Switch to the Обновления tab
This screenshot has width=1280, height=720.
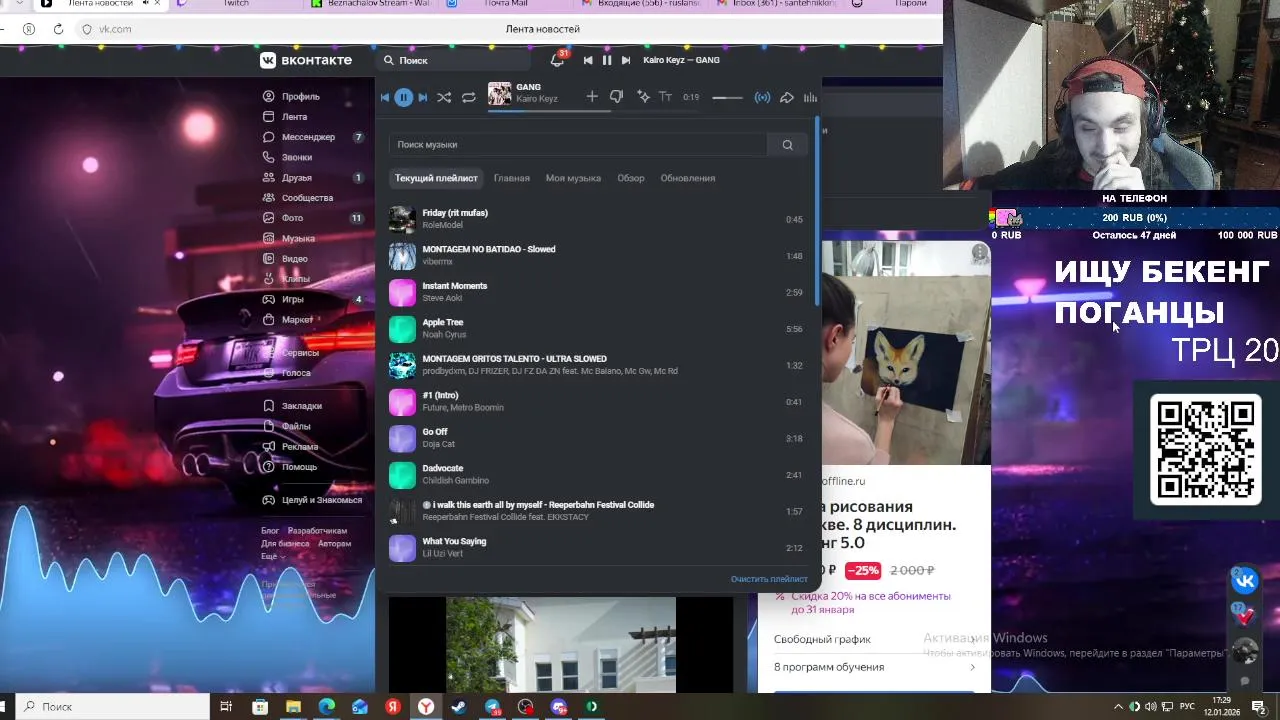click(x=688, y=178)
